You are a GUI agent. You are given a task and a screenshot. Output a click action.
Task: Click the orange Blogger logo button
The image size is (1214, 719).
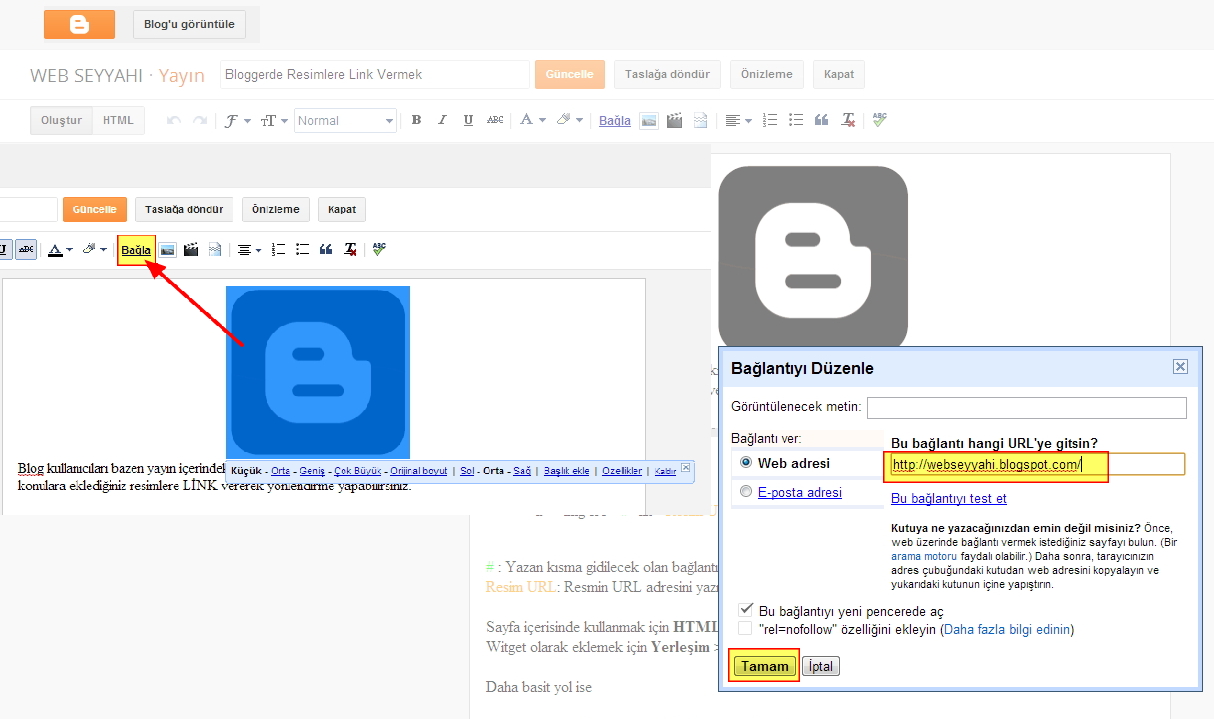click(79, 24)
